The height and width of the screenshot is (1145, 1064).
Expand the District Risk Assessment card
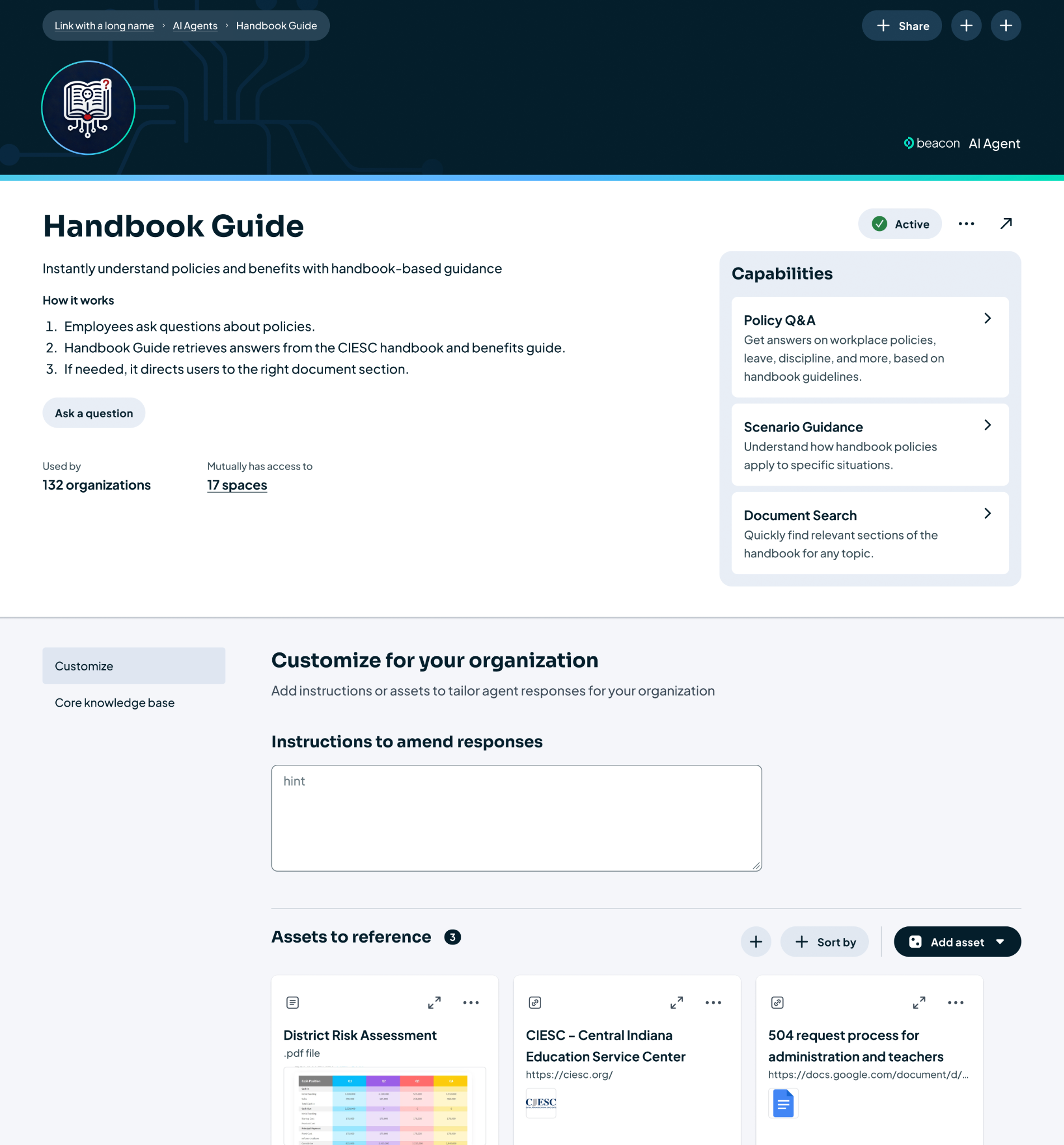pos(434,1003)
